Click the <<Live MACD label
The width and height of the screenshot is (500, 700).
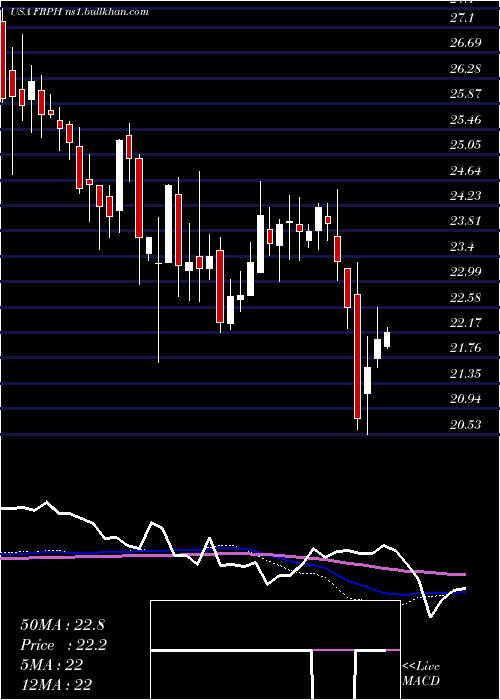[x=421, y=674]
